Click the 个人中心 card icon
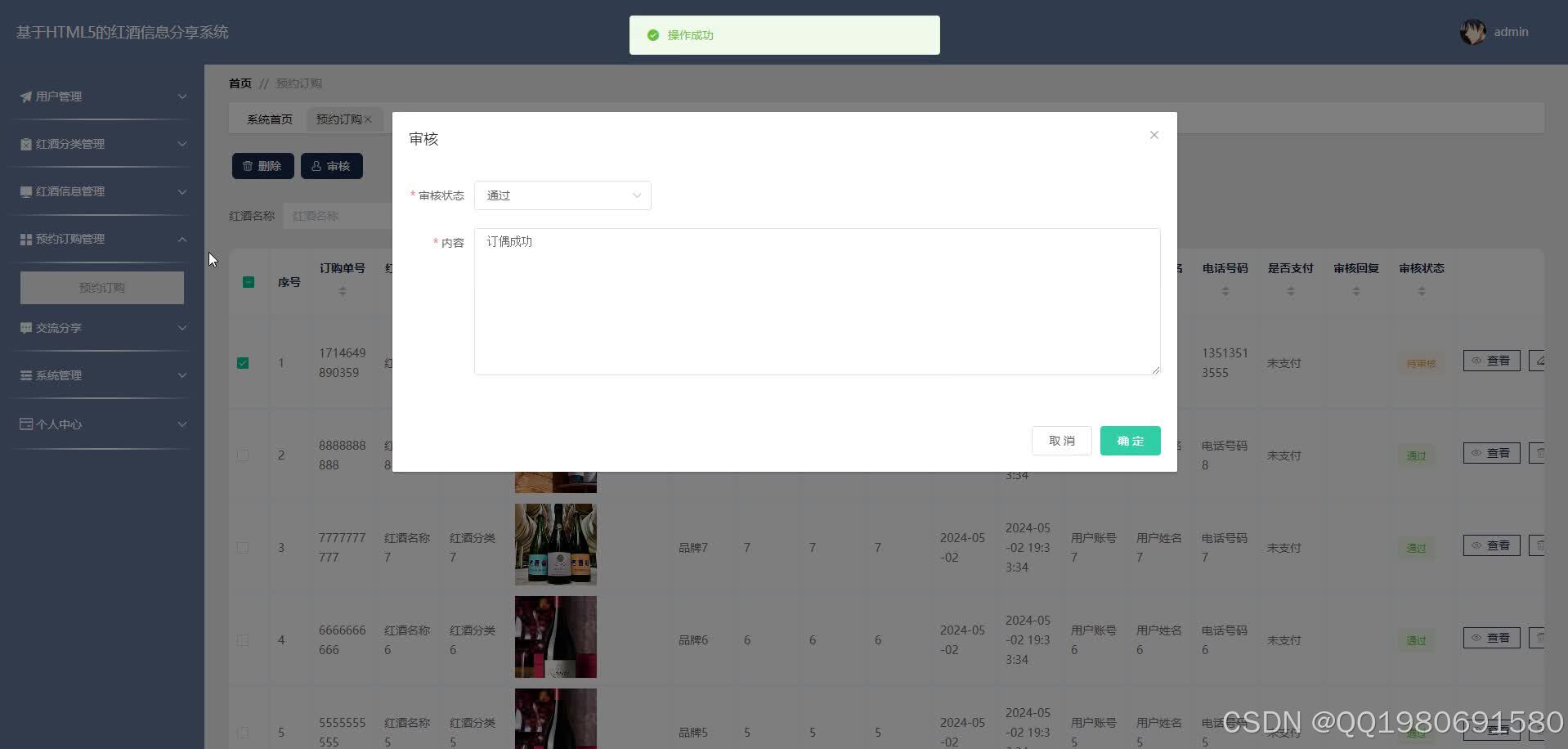This screenshot has height=749, width=1568. pos(26,424)
